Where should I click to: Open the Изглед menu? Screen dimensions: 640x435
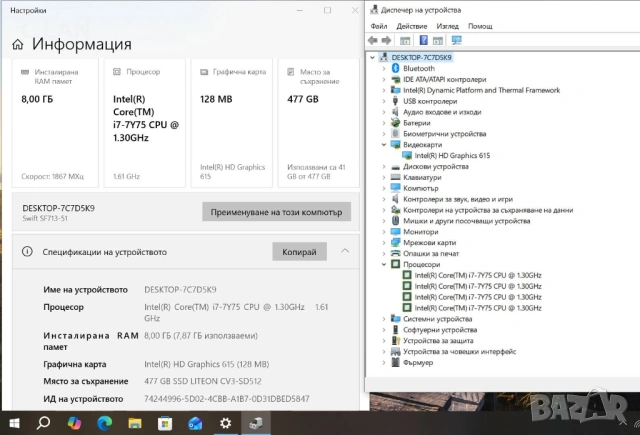tap(447, 26)
